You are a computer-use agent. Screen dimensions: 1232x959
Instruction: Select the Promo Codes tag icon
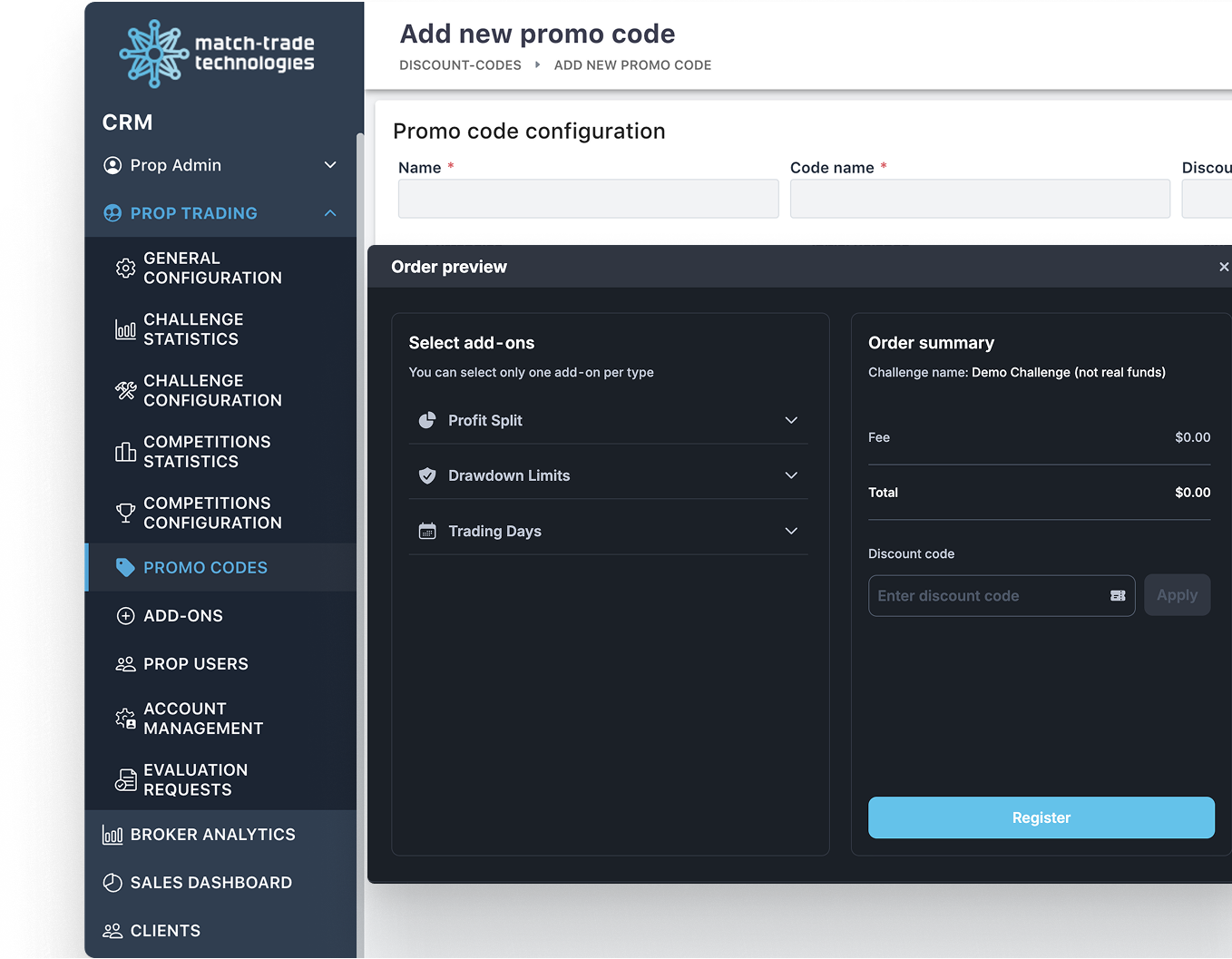click(125, 567)
